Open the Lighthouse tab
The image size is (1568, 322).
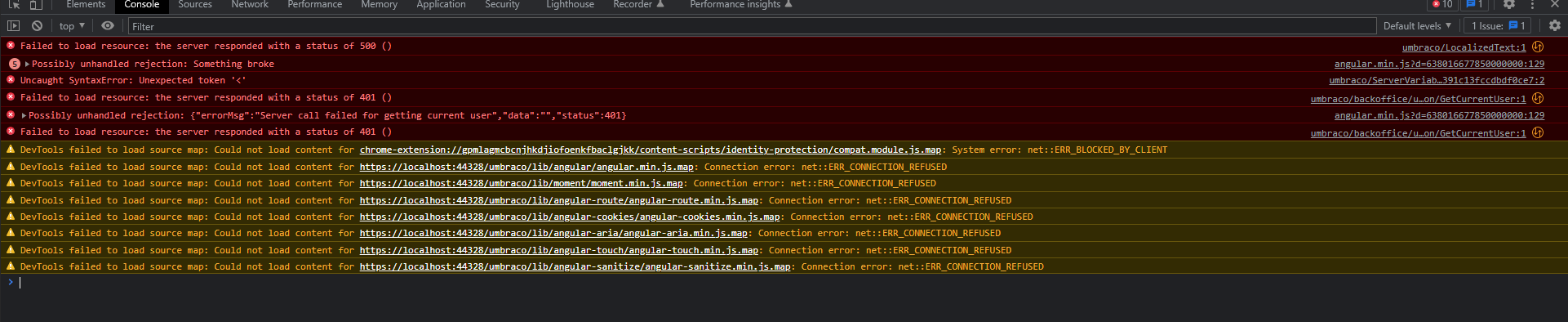[x=570, y=5]
